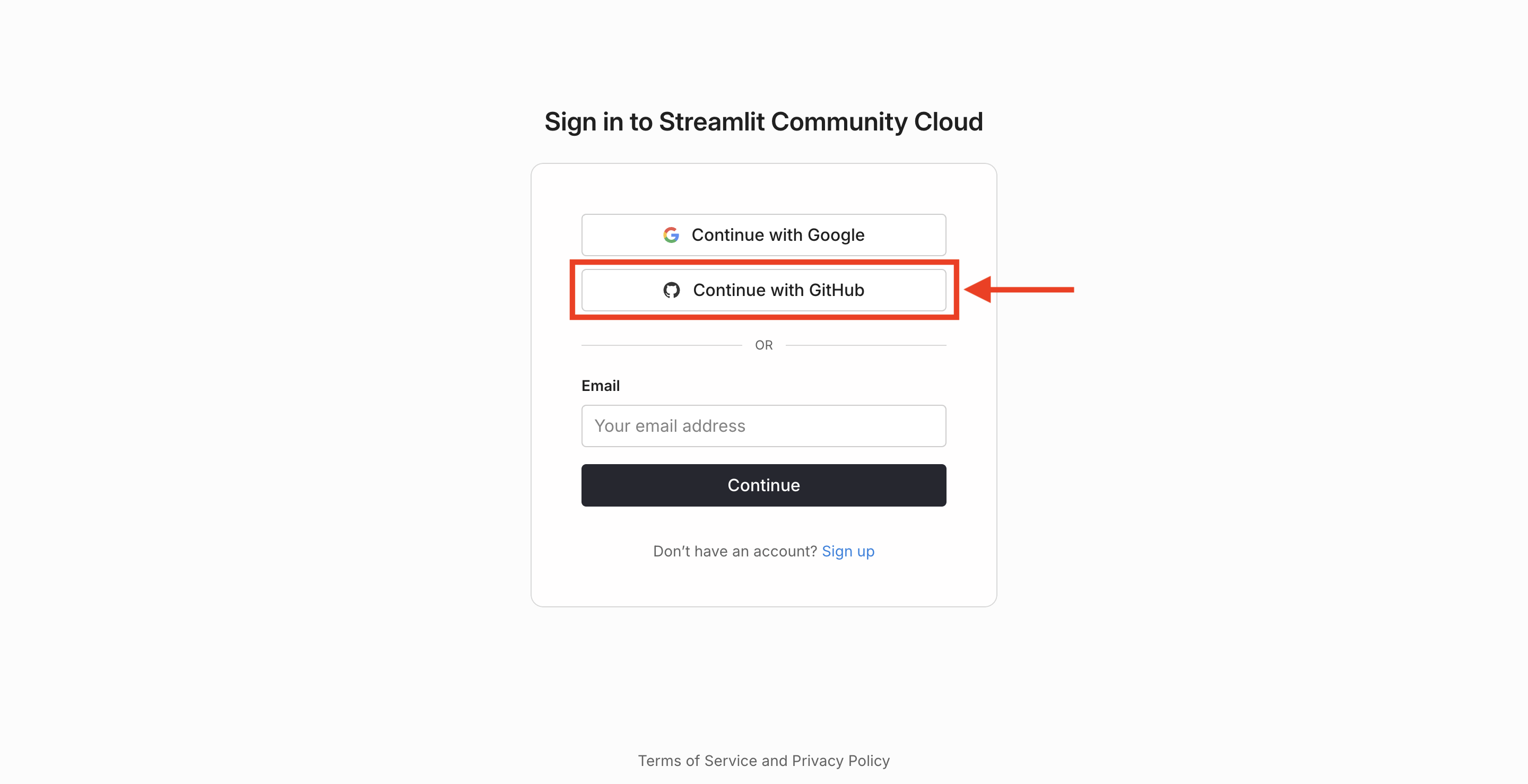Click the GitHub logo icon
Viewport: 1528px width, 784px height.
coord(672,290)
